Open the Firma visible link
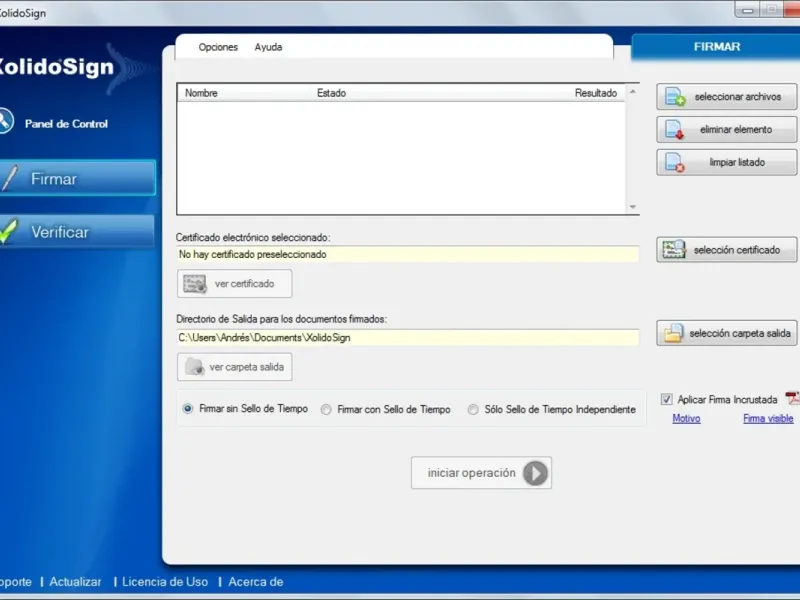Image resolution: width=800 pixels, height=600 pixels. pyautogui.click(x=768, y=418)
